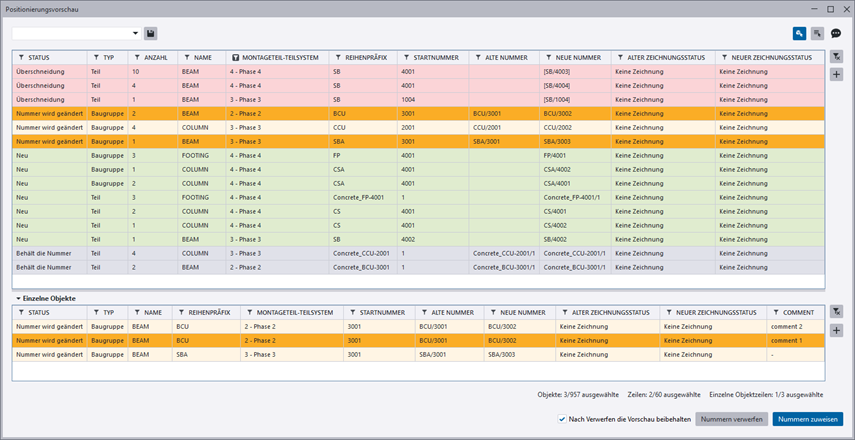
Task: Sort by REIHENPRÄFIX column in upper table
Action: 366,58
